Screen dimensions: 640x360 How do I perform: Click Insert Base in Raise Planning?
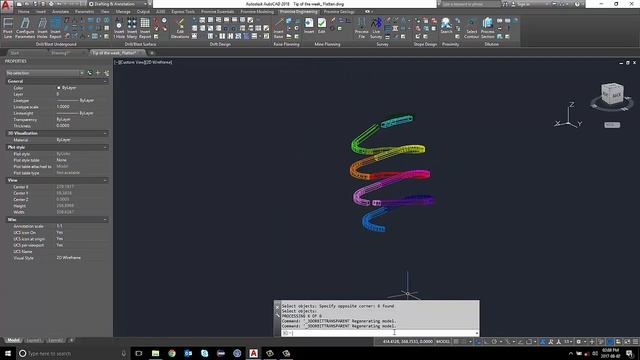point(278,28)
